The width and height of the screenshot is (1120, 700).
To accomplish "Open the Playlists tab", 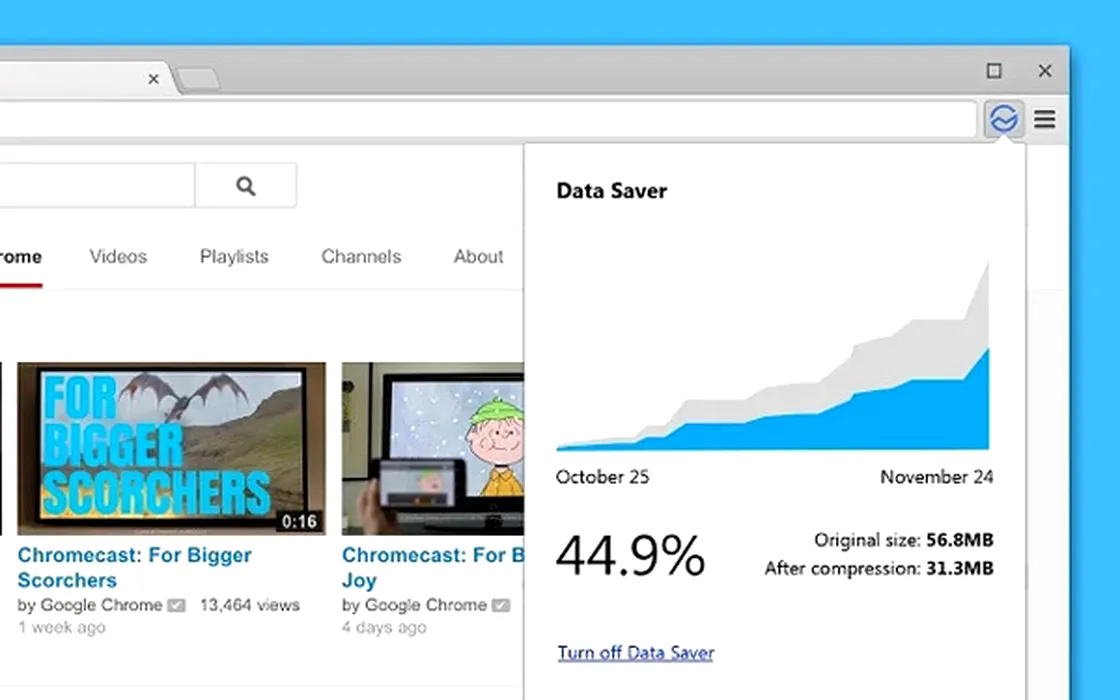I will (234, 257).
